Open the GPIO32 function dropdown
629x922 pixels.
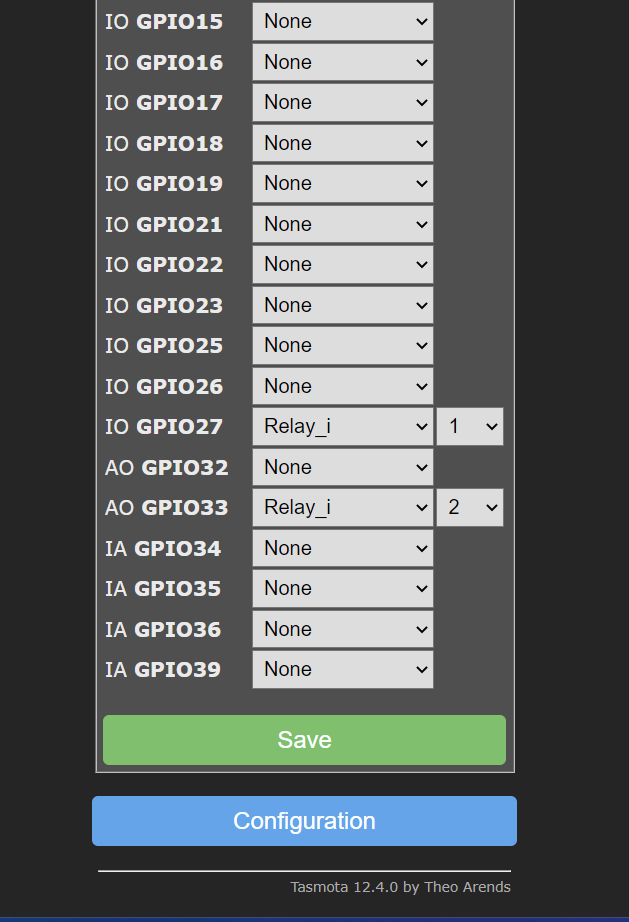click(x=342, y=467)
